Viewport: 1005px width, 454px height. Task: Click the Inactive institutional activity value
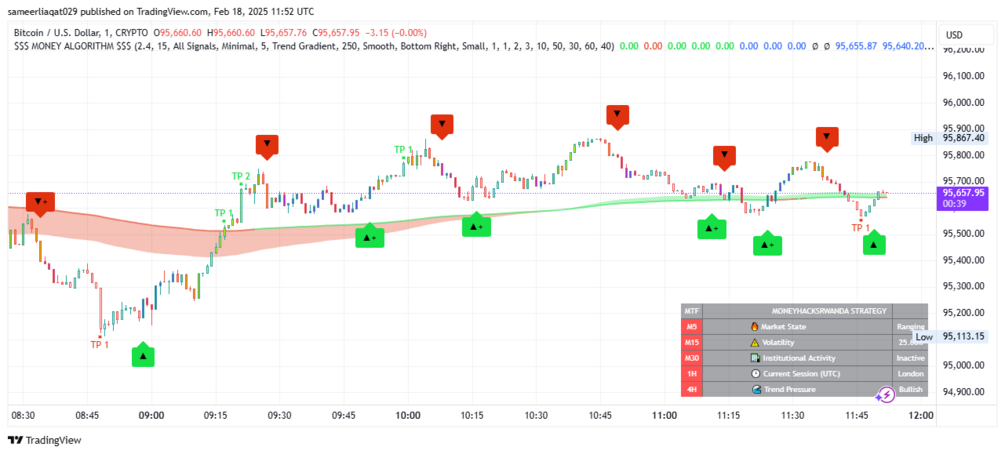(911, 358)
